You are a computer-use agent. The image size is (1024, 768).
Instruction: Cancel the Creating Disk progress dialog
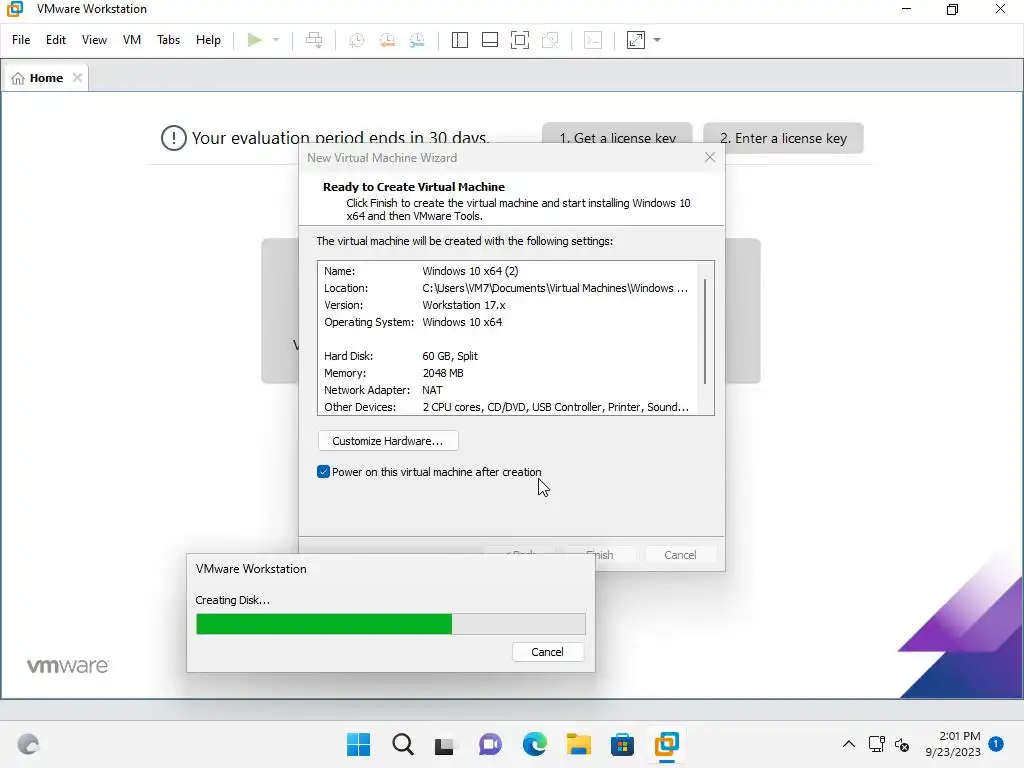(547, 652)
